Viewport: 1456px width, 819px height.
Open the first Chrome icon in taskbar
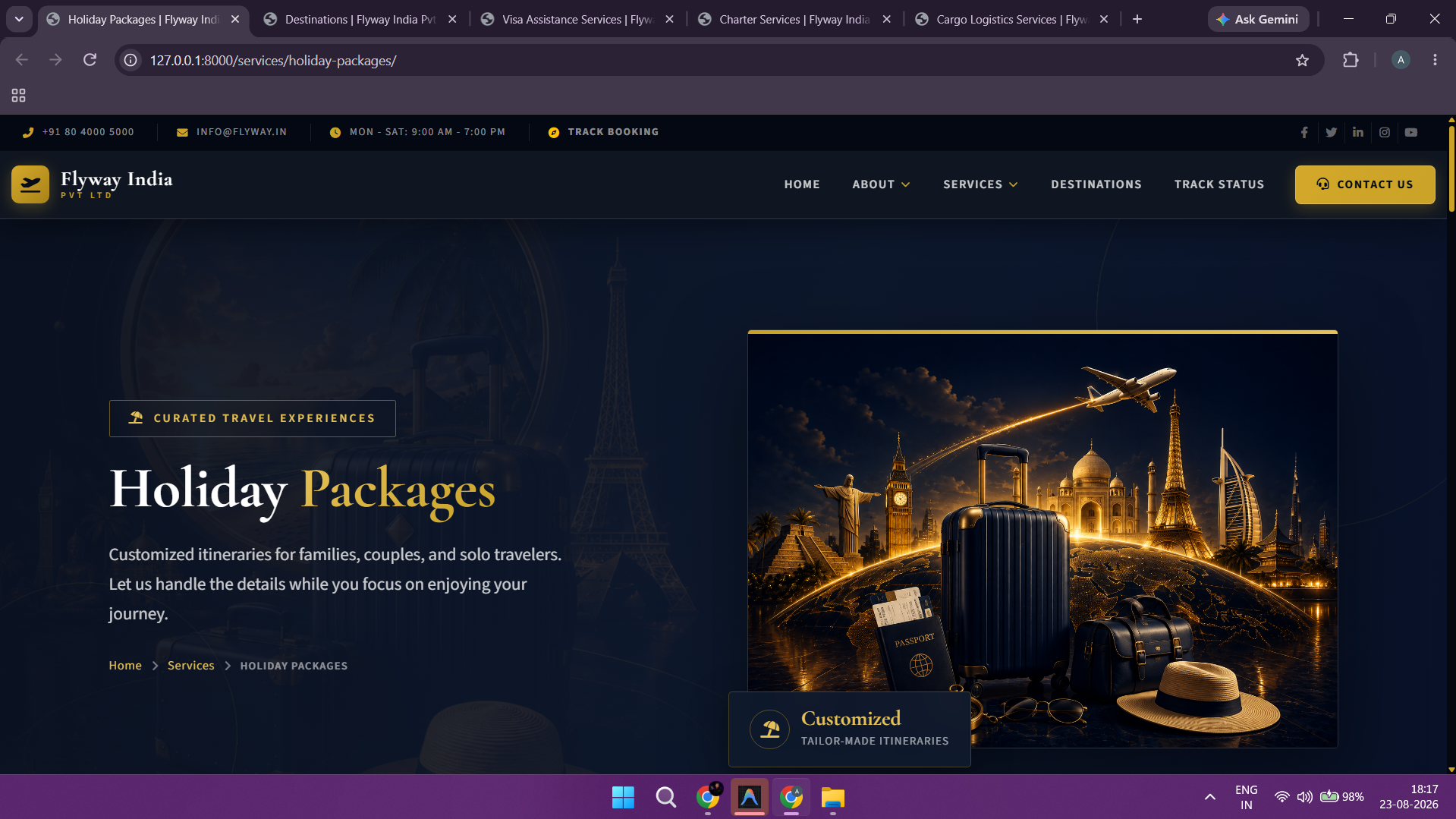coord(708,797)
